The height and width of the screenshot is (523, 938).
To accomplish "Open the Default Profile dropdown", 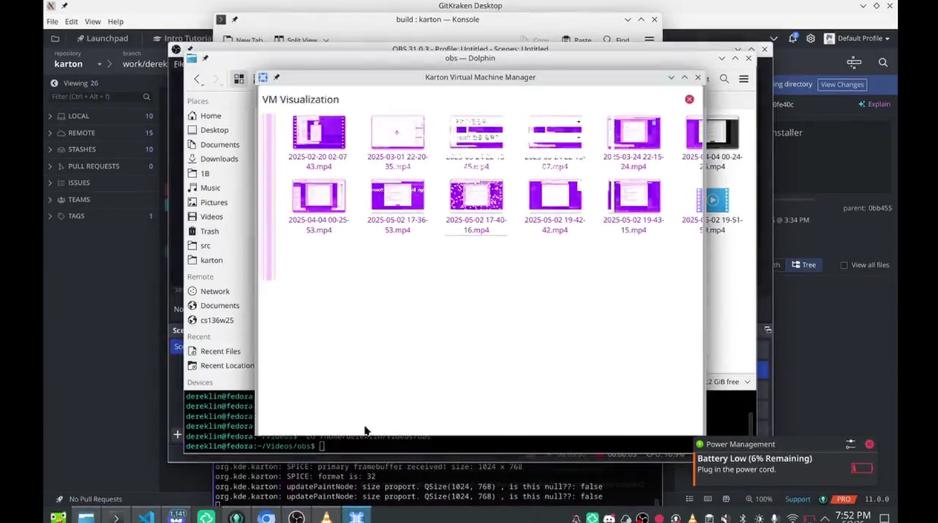I will (x=857, y=38).
